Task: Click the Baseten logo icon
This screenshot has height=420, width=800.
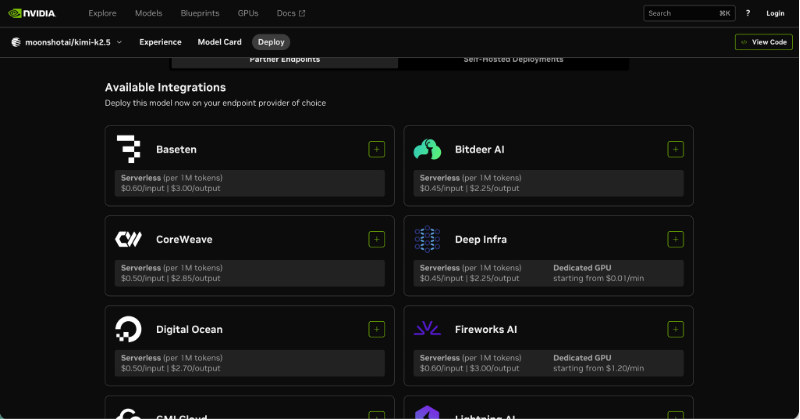Action: [129, 149]
